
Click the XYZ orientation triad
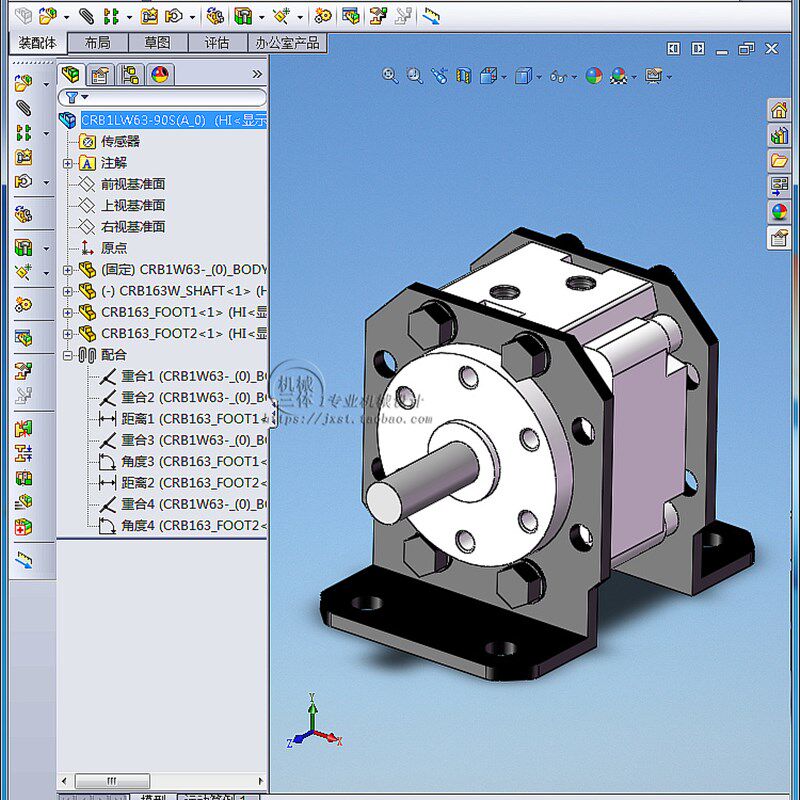[313, 720]
